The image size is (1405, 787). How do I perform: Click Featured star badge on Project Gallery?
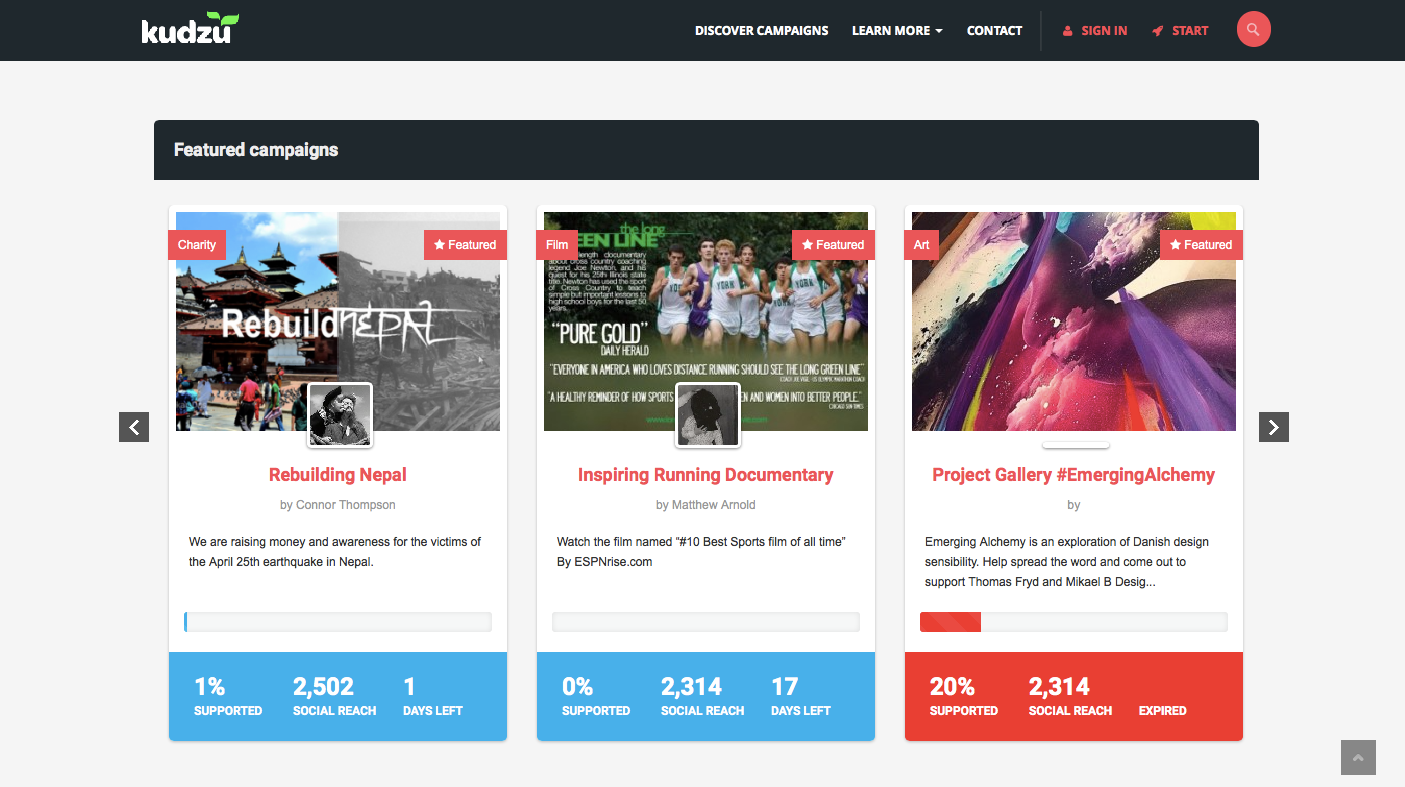(1201, 245)
